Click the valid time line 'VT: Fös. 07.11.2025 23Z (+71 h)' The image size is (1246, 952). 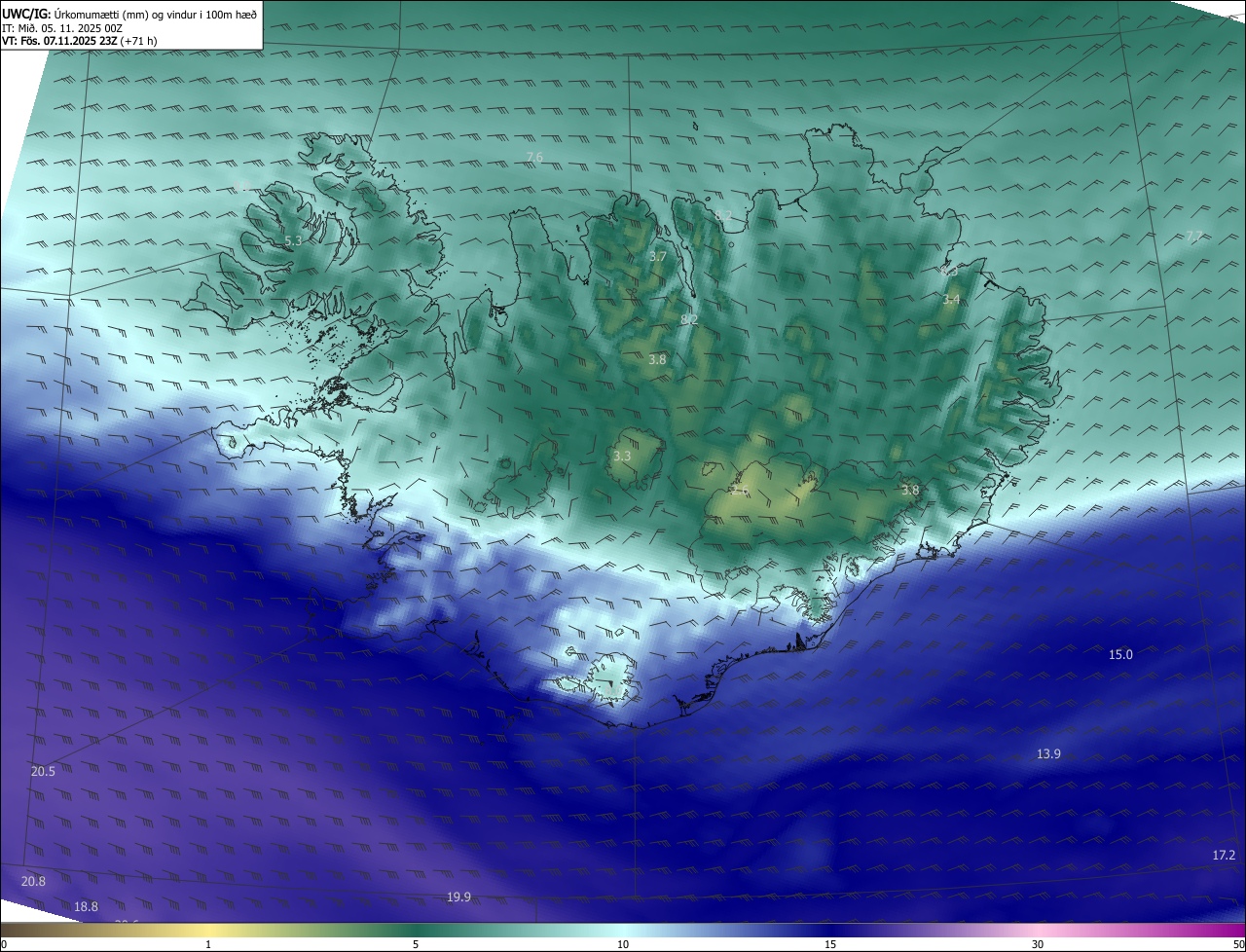pos(79,41)
